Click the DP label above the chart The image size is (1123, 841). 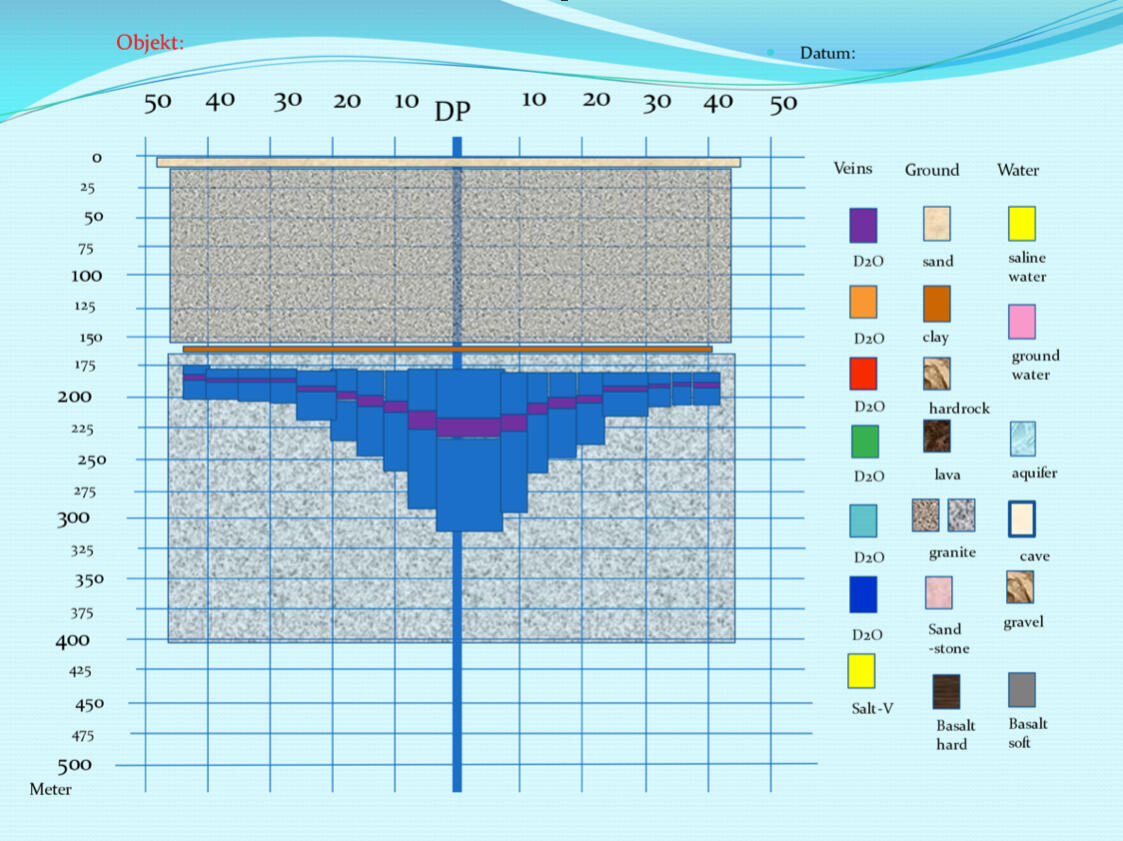pyautogui.click(x=452, y=111)
